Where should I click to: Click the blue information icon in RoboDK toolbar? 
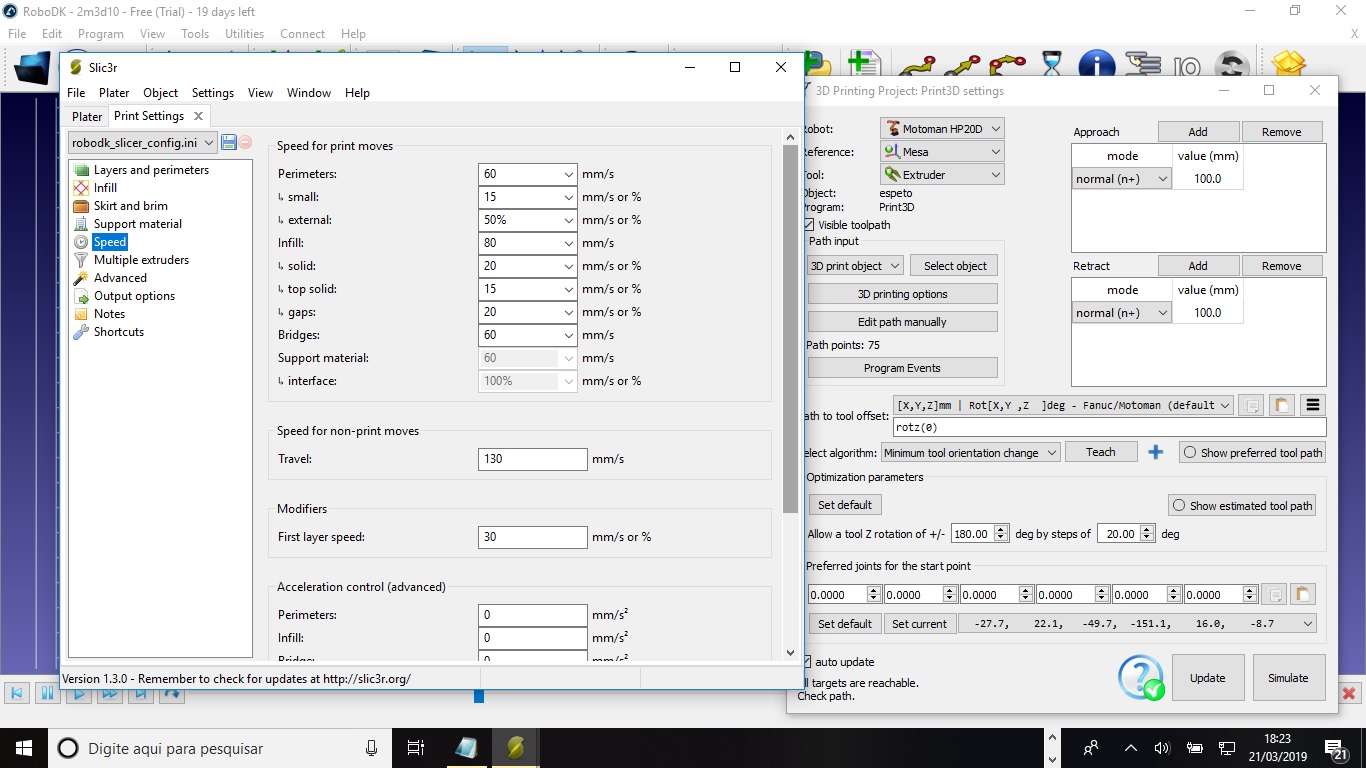click(1096, 66)
